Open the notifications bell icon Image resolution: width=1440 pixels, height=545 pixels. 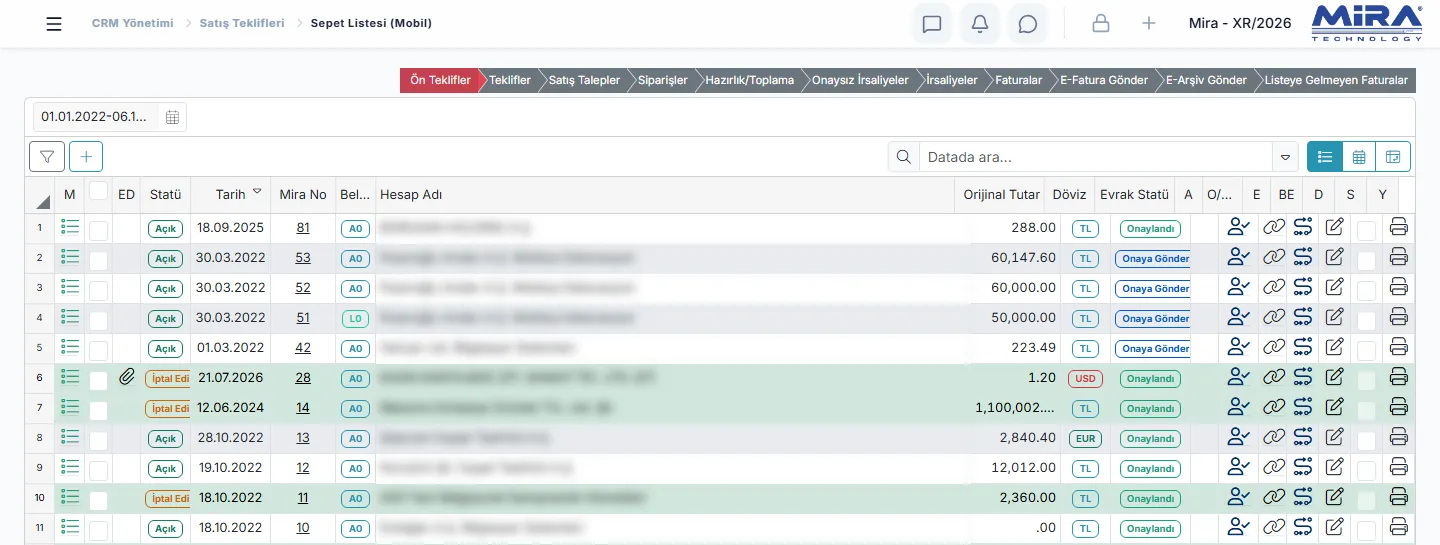point(980,24)
